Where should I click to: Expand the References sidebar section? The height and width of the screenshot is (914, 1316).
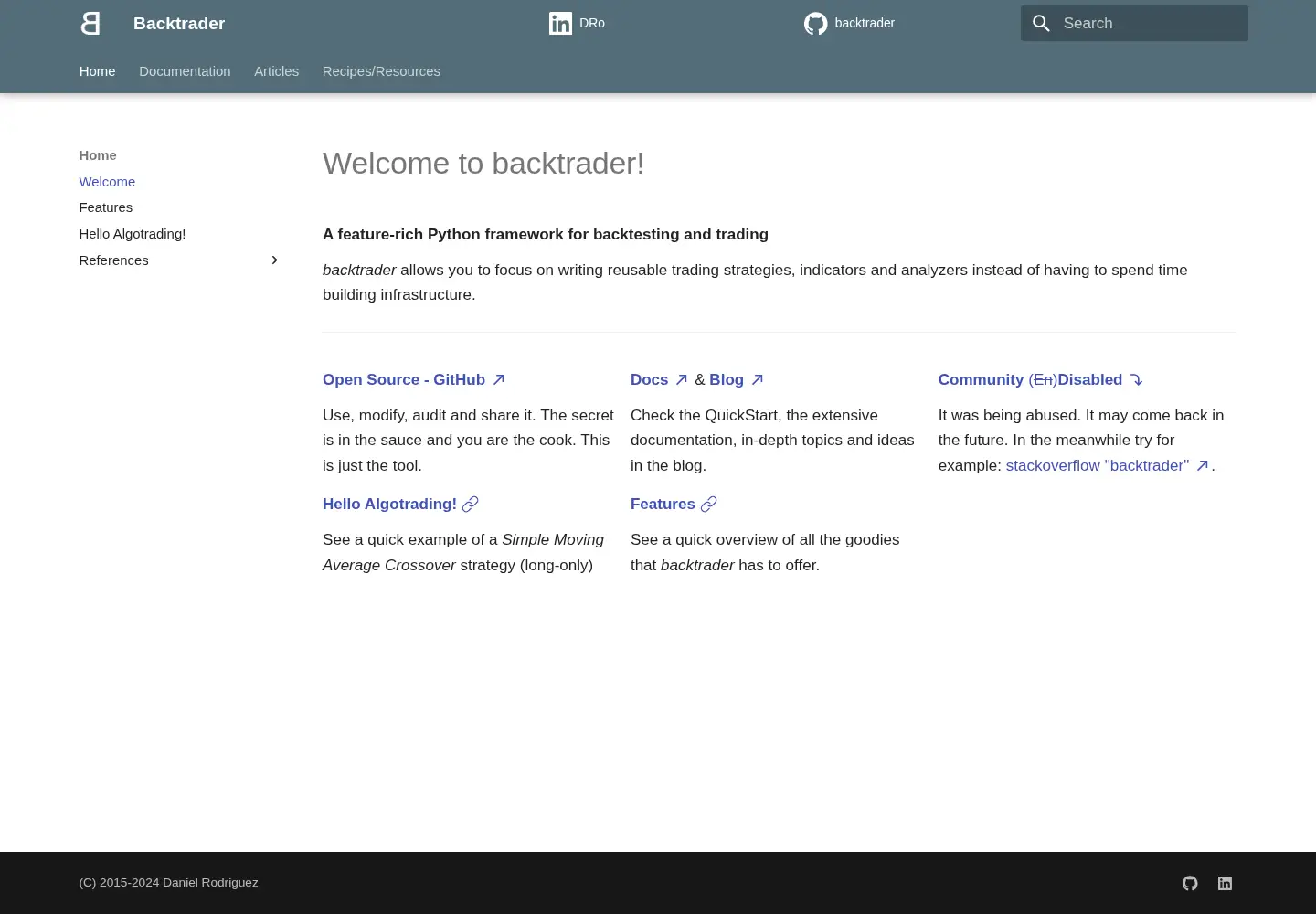click(274, 260)
